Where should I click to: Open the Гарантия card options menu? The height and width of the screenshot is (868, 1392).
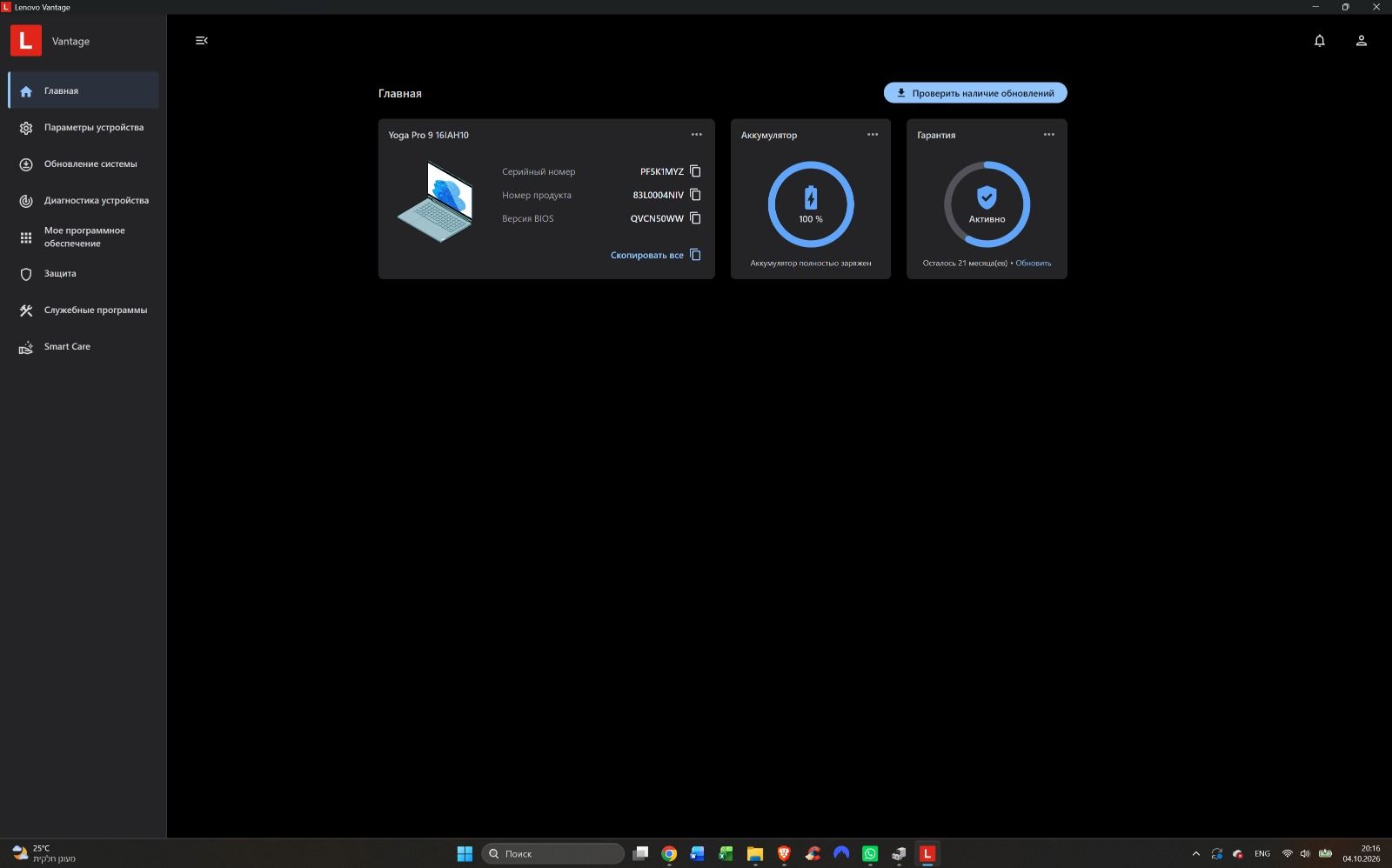pyautogui.click(x=1049, y=135)
